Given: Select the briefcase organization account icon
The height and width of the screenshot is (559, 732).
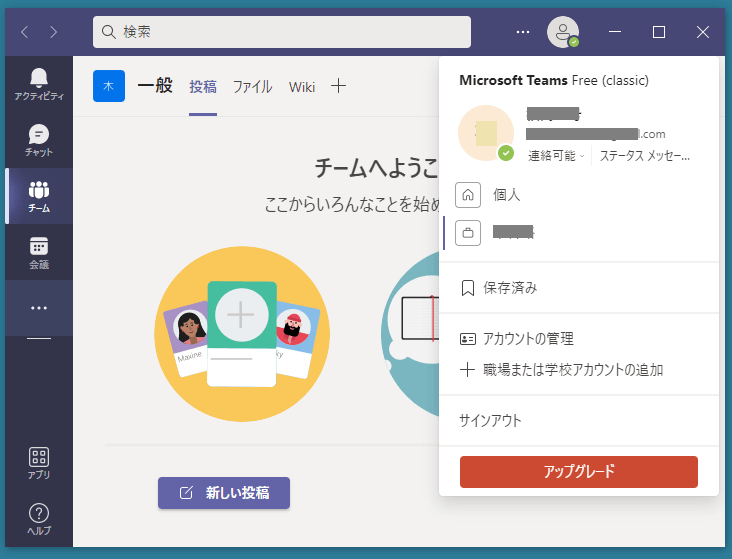Looking at the screenshot, I should click(468, 233).
